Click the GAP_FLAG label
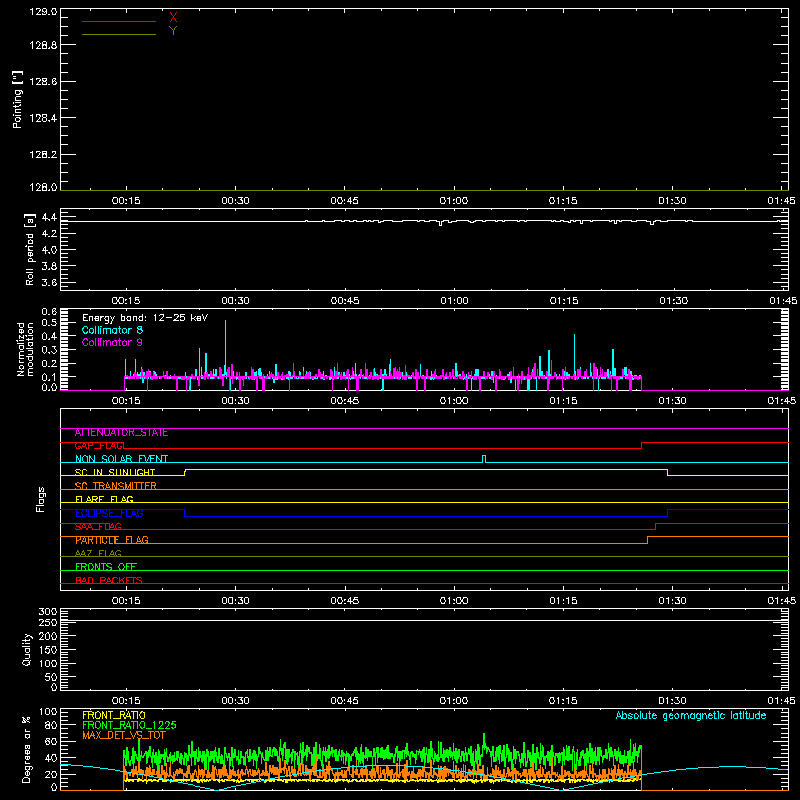 point(99,446)
